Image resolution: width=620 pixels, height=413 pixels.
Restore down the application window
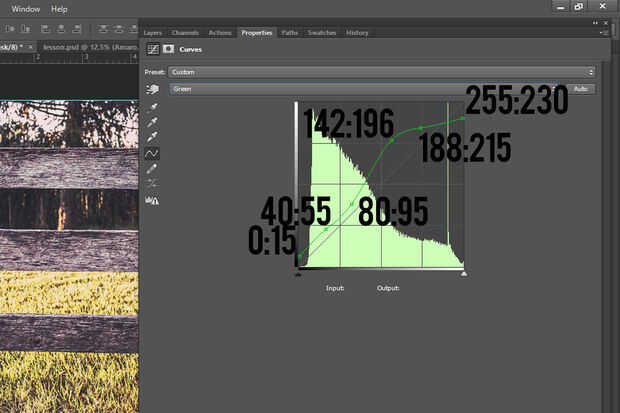578,6
